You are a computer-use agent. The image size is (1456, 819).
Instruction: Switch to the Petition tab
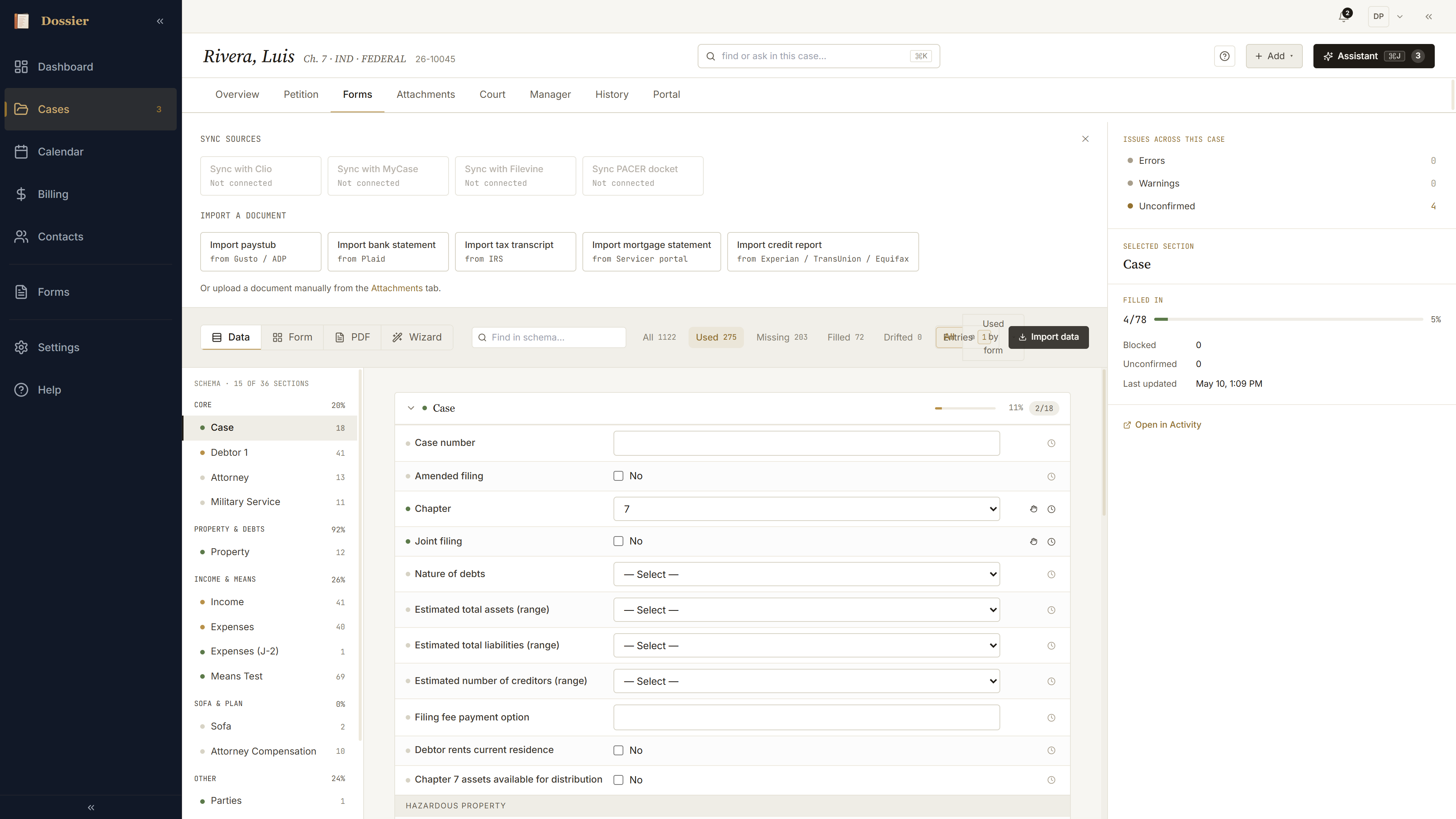pyautogui.click(x=301, y=94)
